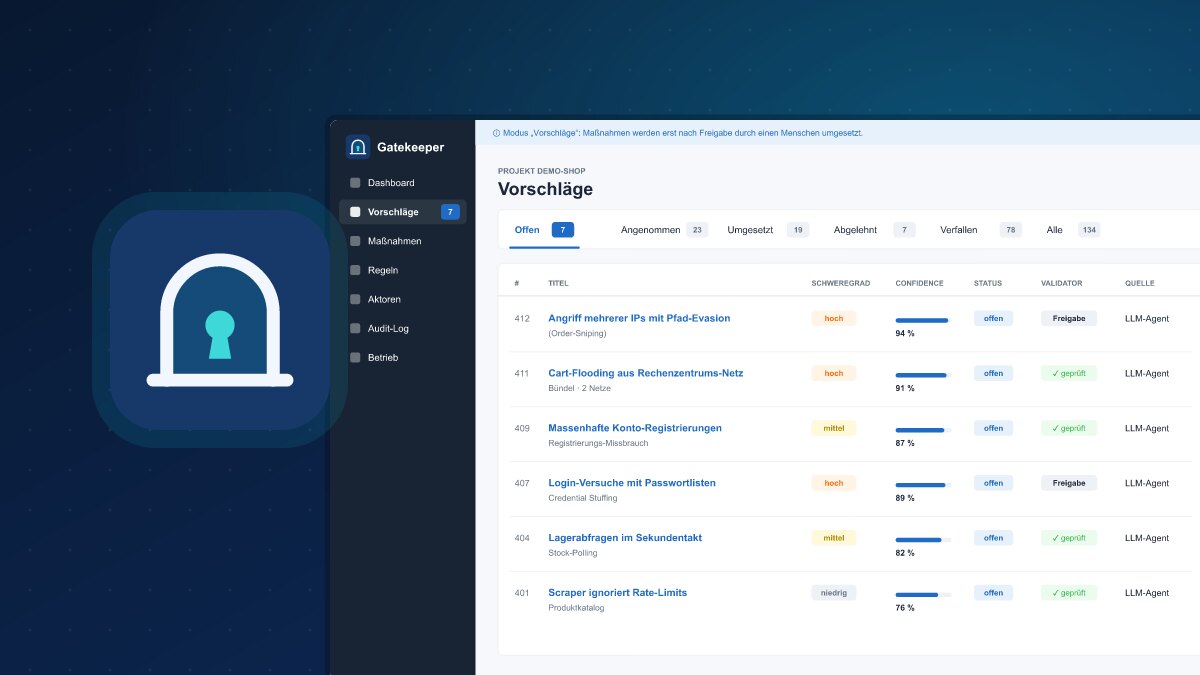Open proposal Lagerabfragen im Sekundentakt
1200x675 pixels.
tap(625, 538)
